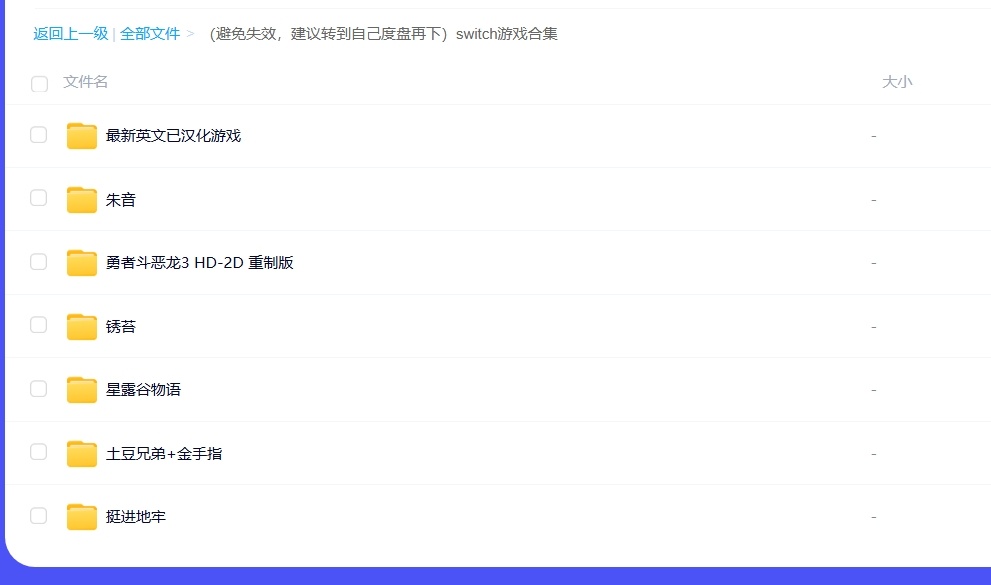Image resolution: width=991 pixels, height=585 pixels.
Task: Check the box for 最新英文已汉化游戏
Action: [39, 135]
